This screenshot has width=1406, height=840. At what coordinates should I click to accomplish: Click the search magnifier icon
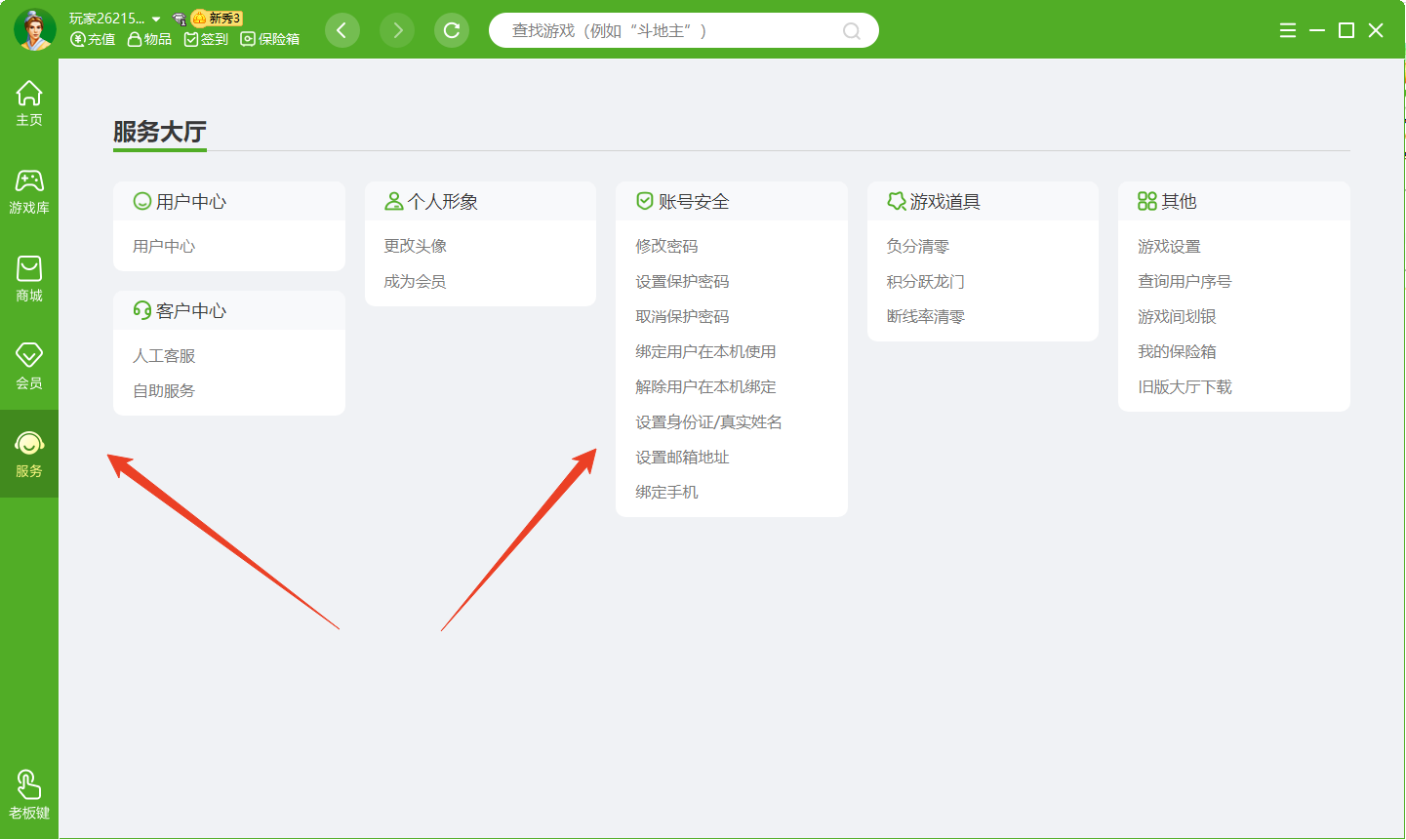[x=852, y=31]
